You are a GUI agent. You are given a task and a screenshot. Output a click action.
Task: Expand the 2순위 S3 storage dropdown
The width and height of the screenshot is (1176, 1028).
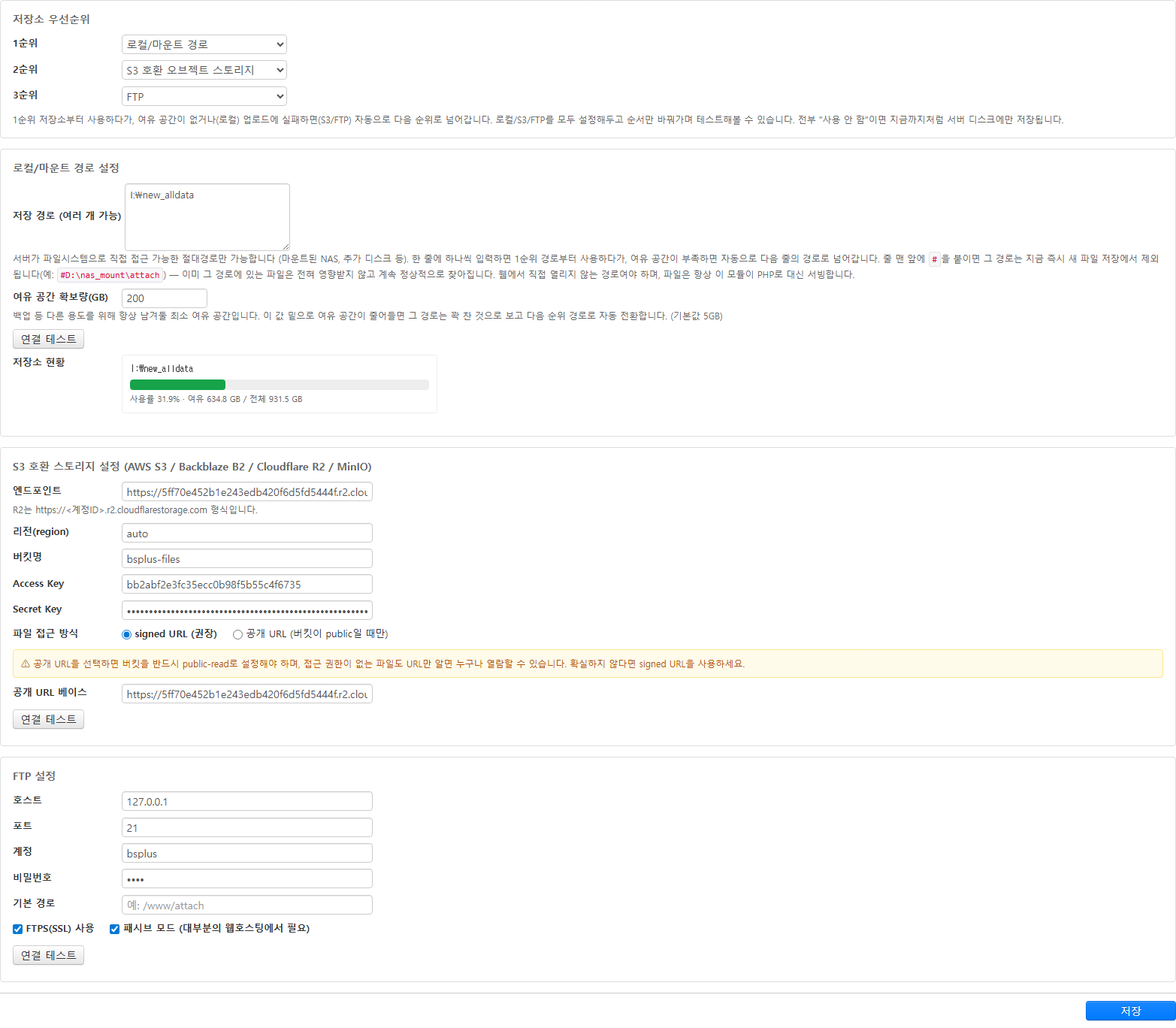204,70
